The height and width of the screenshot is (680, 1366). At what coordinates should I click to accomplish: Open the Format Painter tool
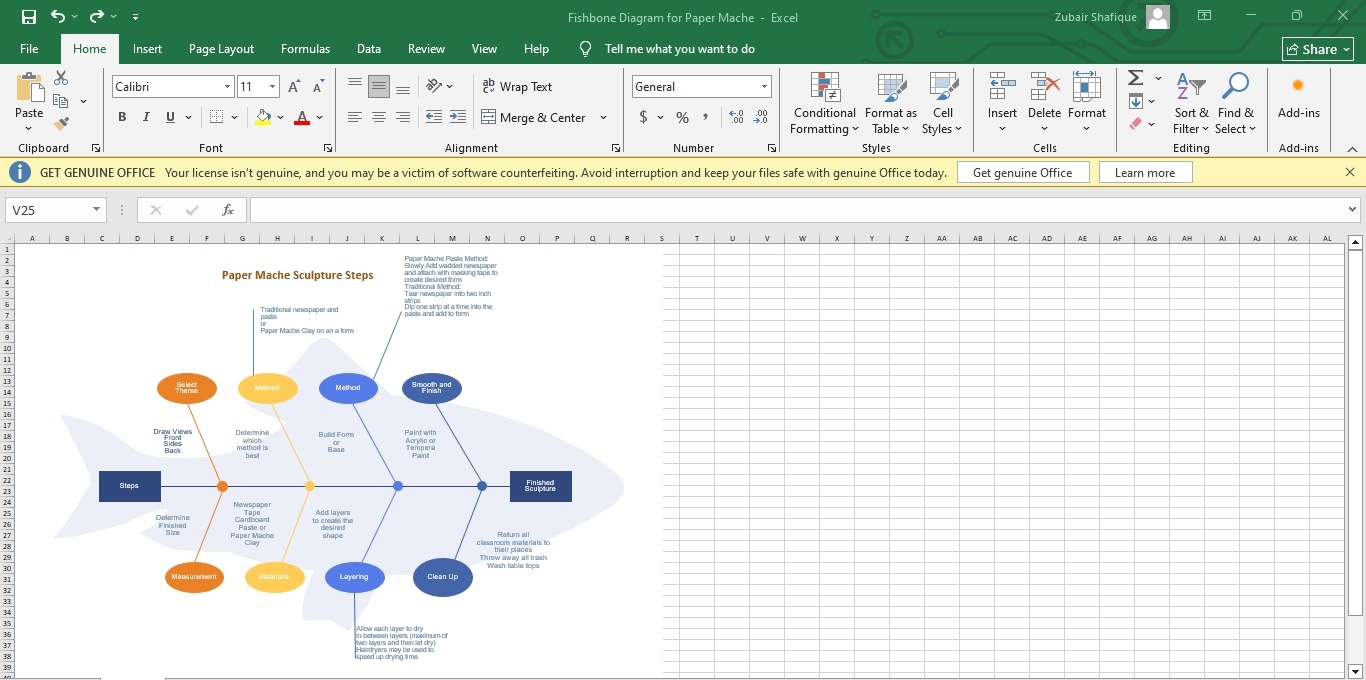point(60,121)
